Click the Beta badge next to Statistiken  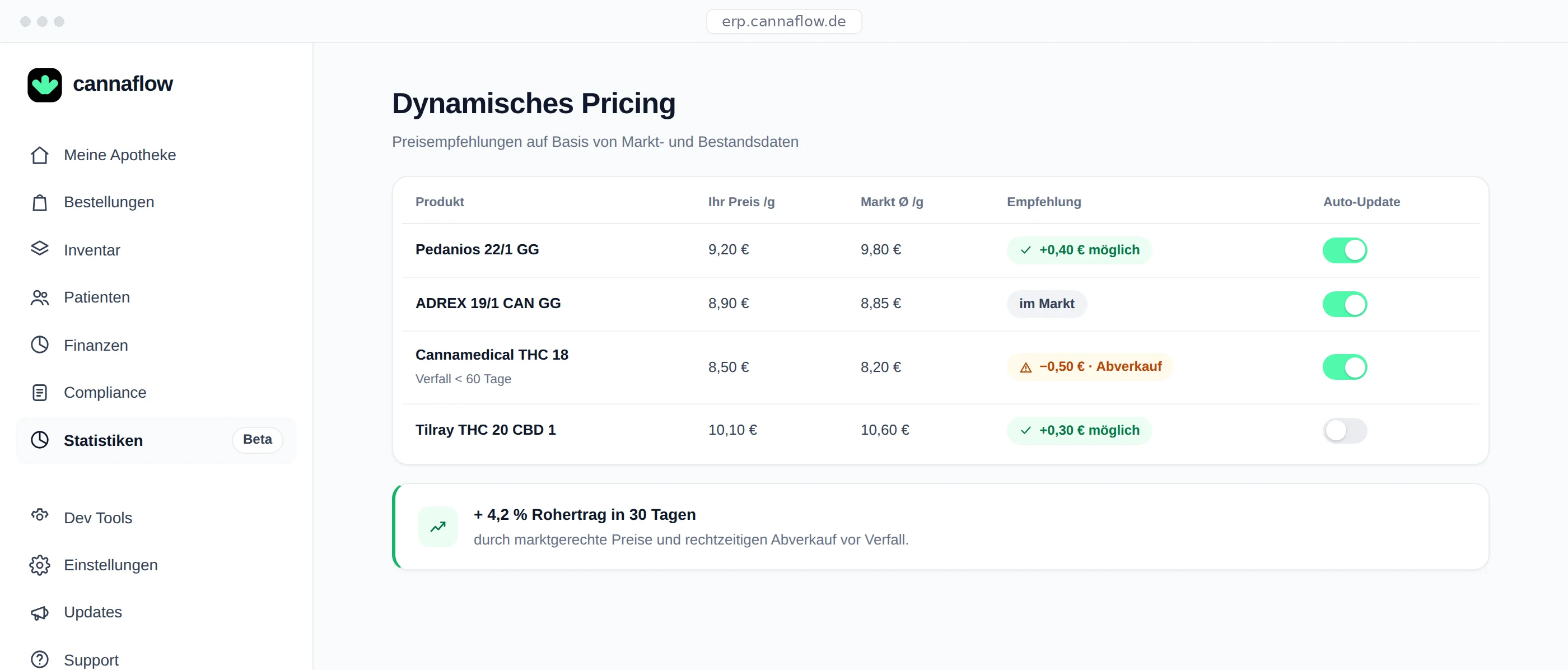tap(258, 440)
